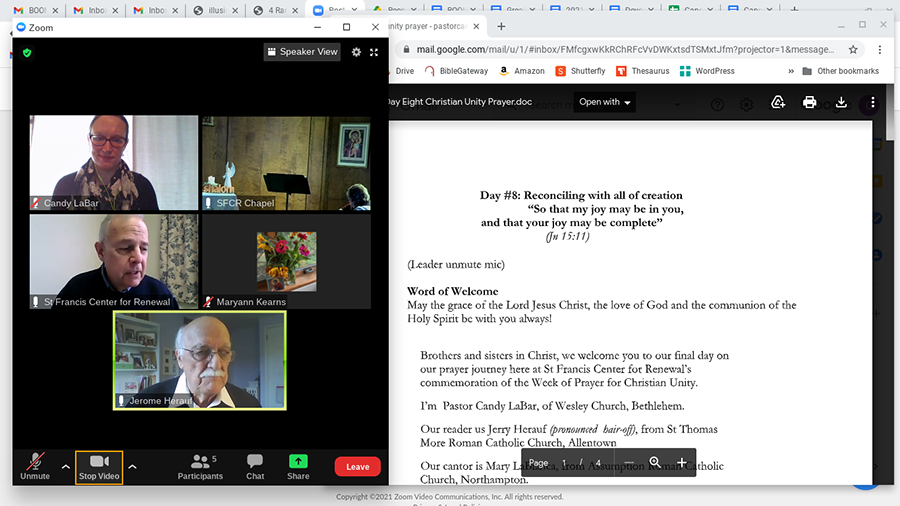Zoom out the document preview

tap(629, 462)
